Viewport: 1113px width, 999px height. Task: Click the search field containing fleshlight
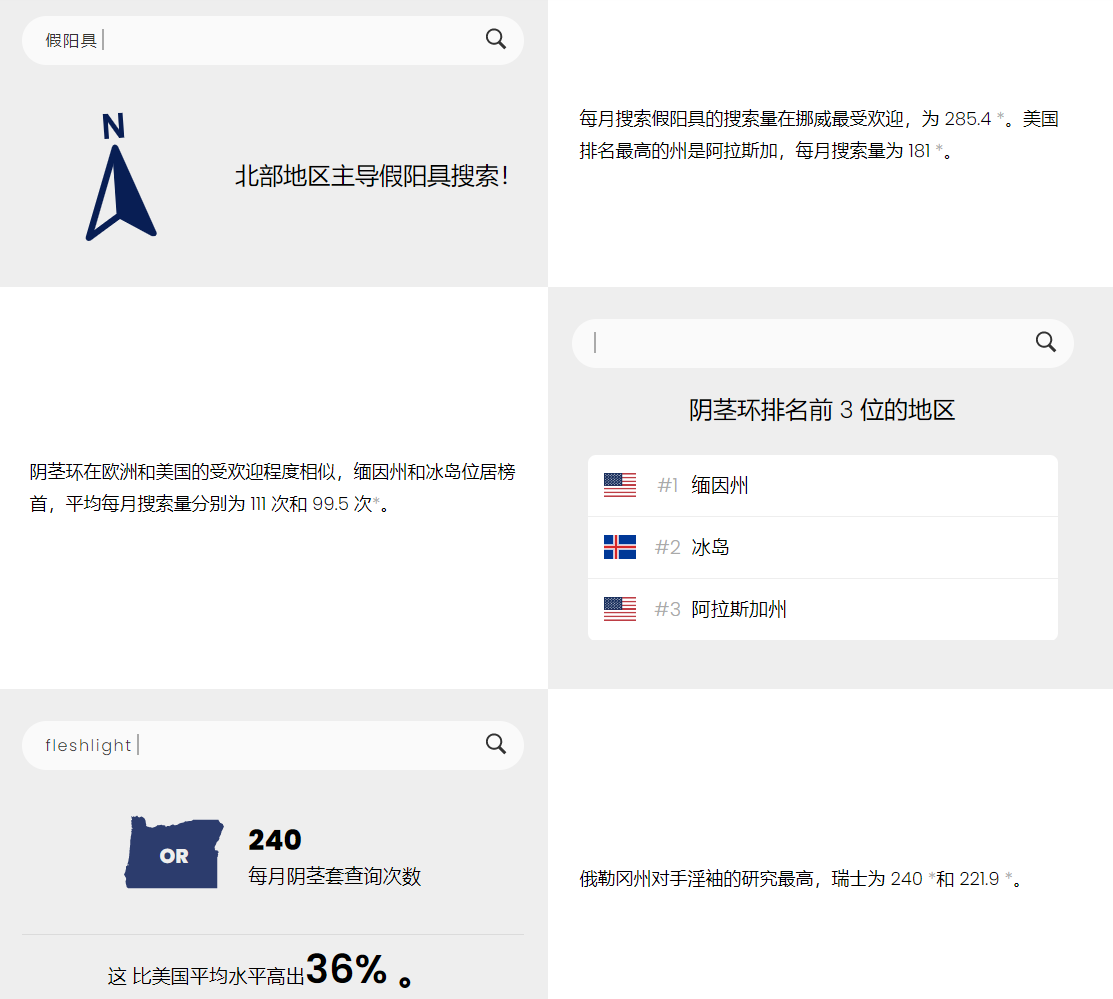pyautogui.click(x=273, y=746)
